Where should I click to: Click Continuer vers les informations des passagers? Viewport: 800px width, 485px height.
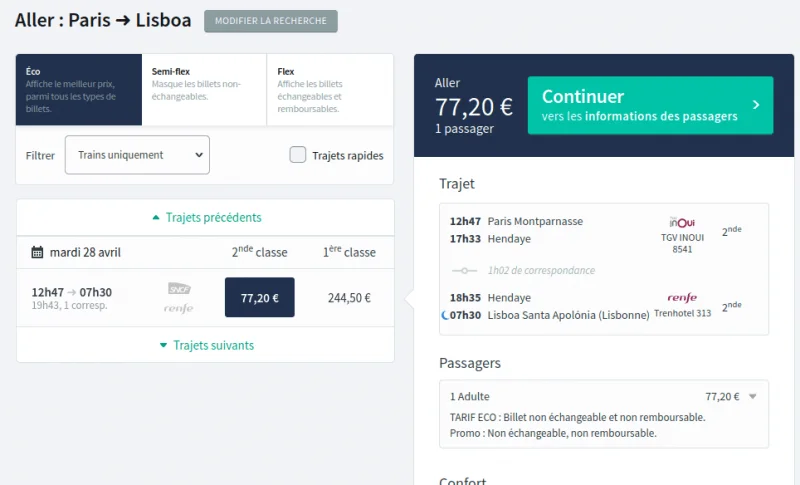651,106
